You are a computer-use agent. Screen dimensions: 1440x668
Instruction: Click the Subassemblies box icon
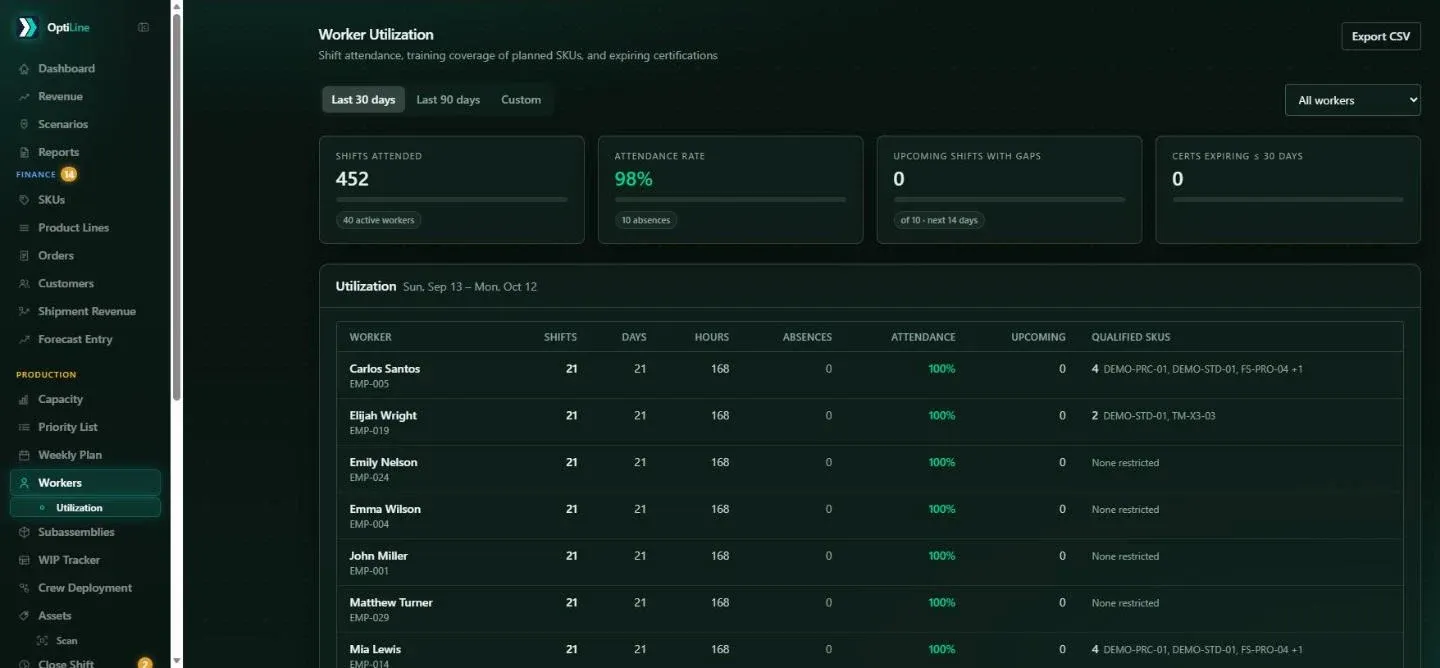[24, 533]
